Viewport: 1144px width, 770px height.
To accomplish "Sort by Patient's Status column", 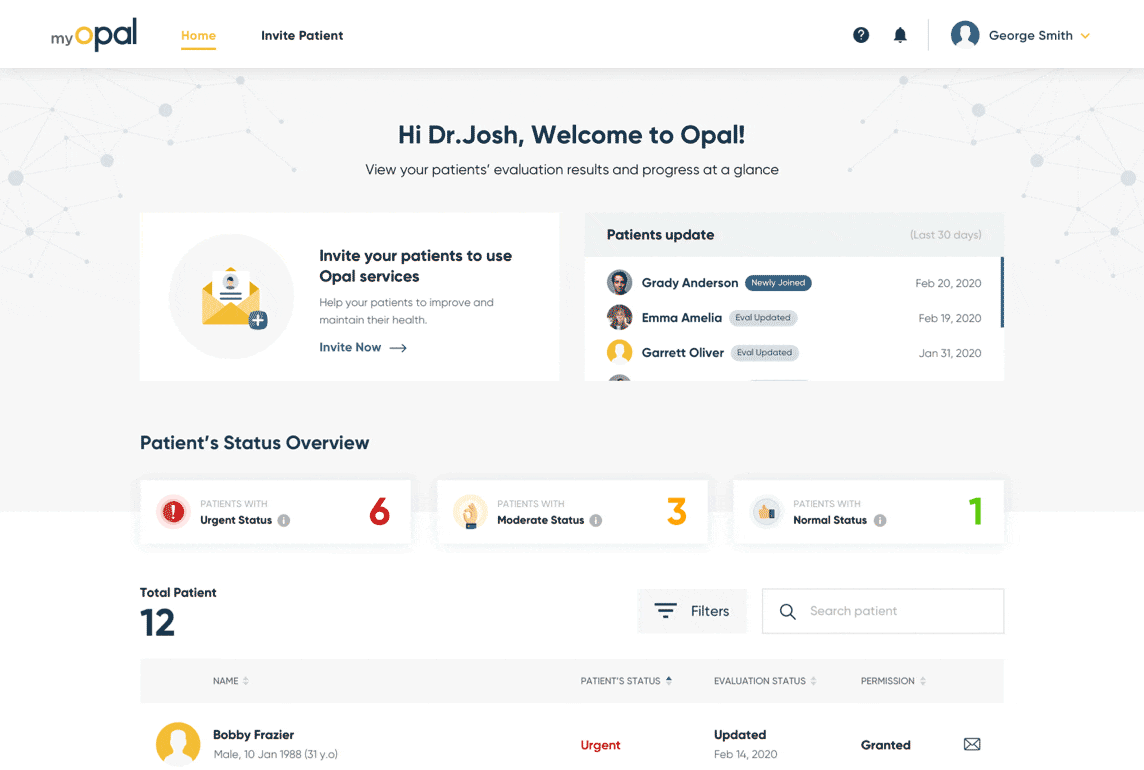I will pyautogui.click(x=626, y=681).
